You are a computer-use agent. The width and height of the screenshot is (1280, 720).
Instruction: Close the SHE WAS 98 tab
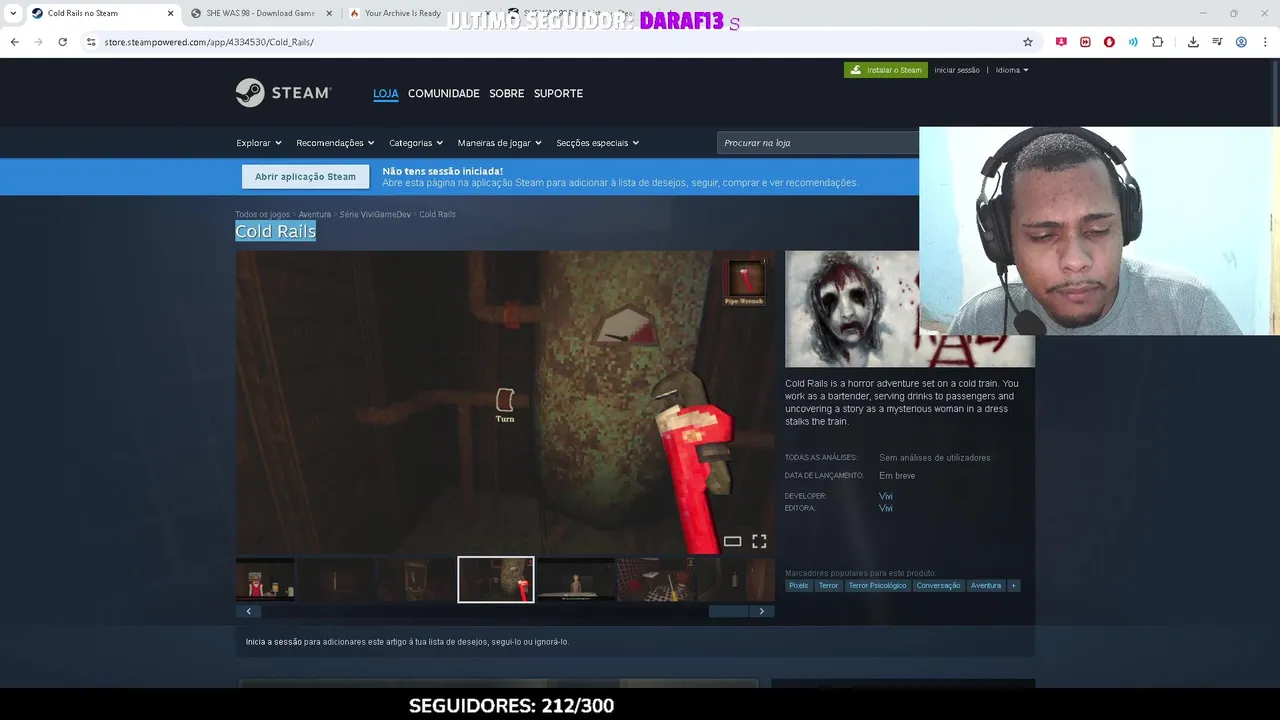329,13
